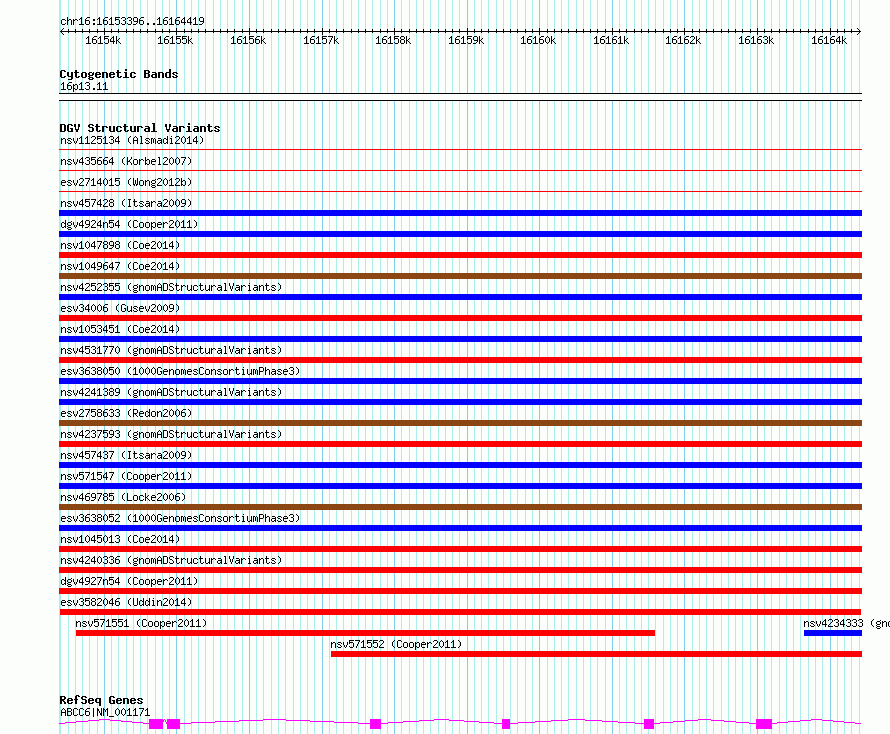This screenshot has height=734, width=890.
Task: Click the blue bar under nsv457437
Action: [460, 465]
